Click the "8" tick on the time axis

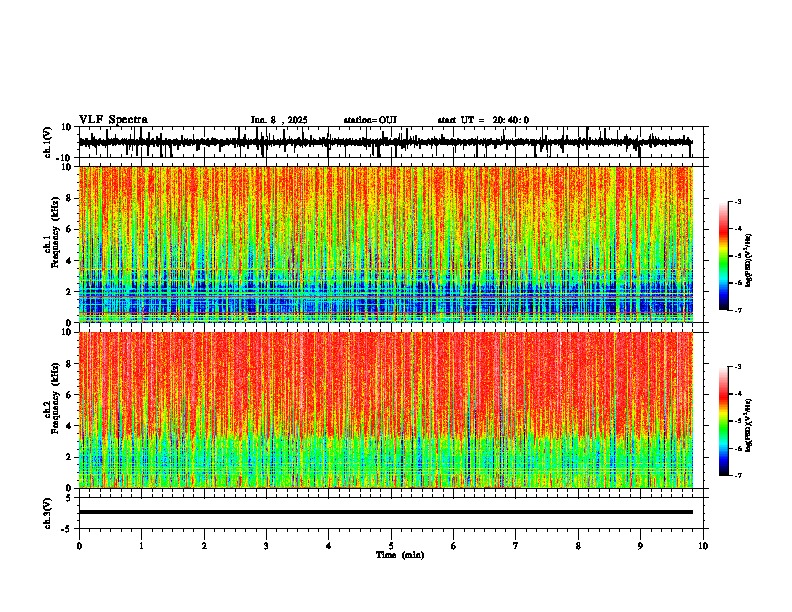point(578,546)
